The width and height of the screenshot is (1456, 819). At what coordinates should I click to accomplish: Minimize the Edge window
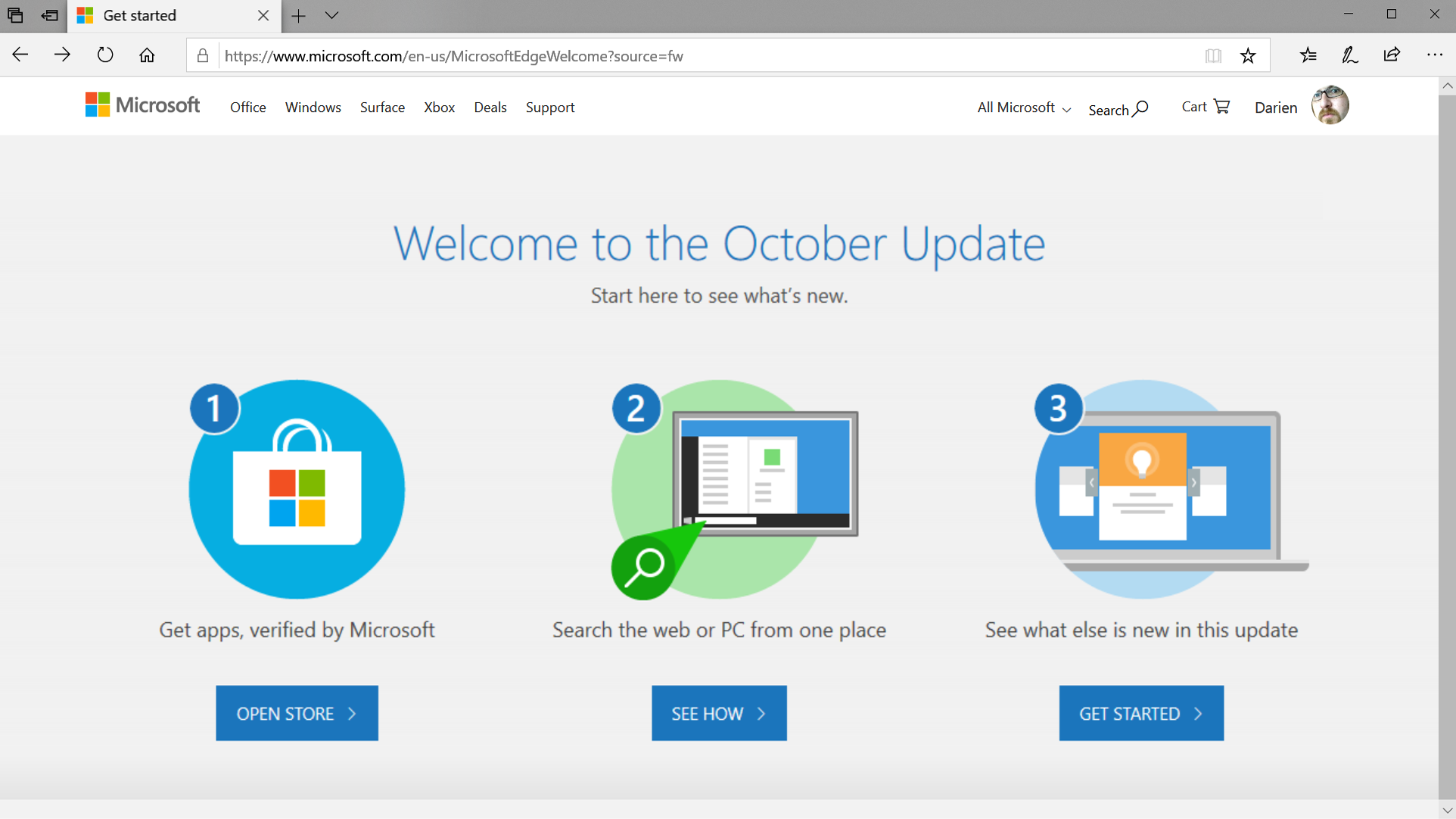pos(1348,14)
